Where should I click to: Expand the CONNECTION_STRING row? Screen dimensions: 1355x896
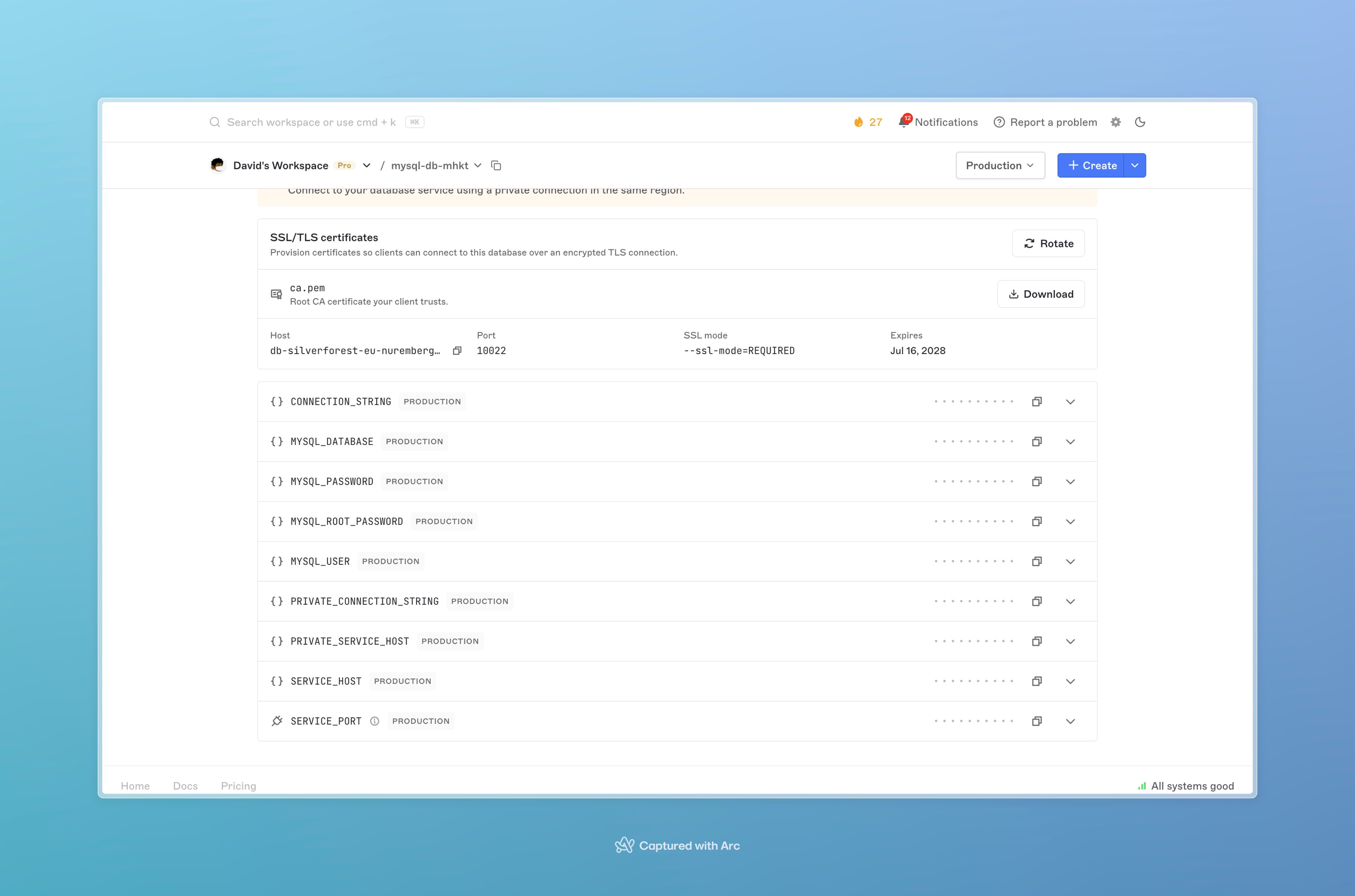[1070, 402]
